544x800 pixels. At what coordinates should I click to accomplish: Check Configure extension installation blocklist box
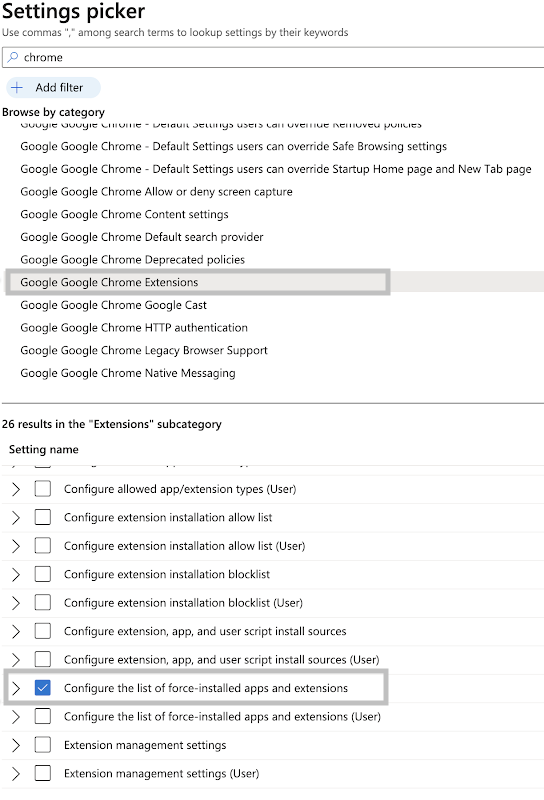43,574
